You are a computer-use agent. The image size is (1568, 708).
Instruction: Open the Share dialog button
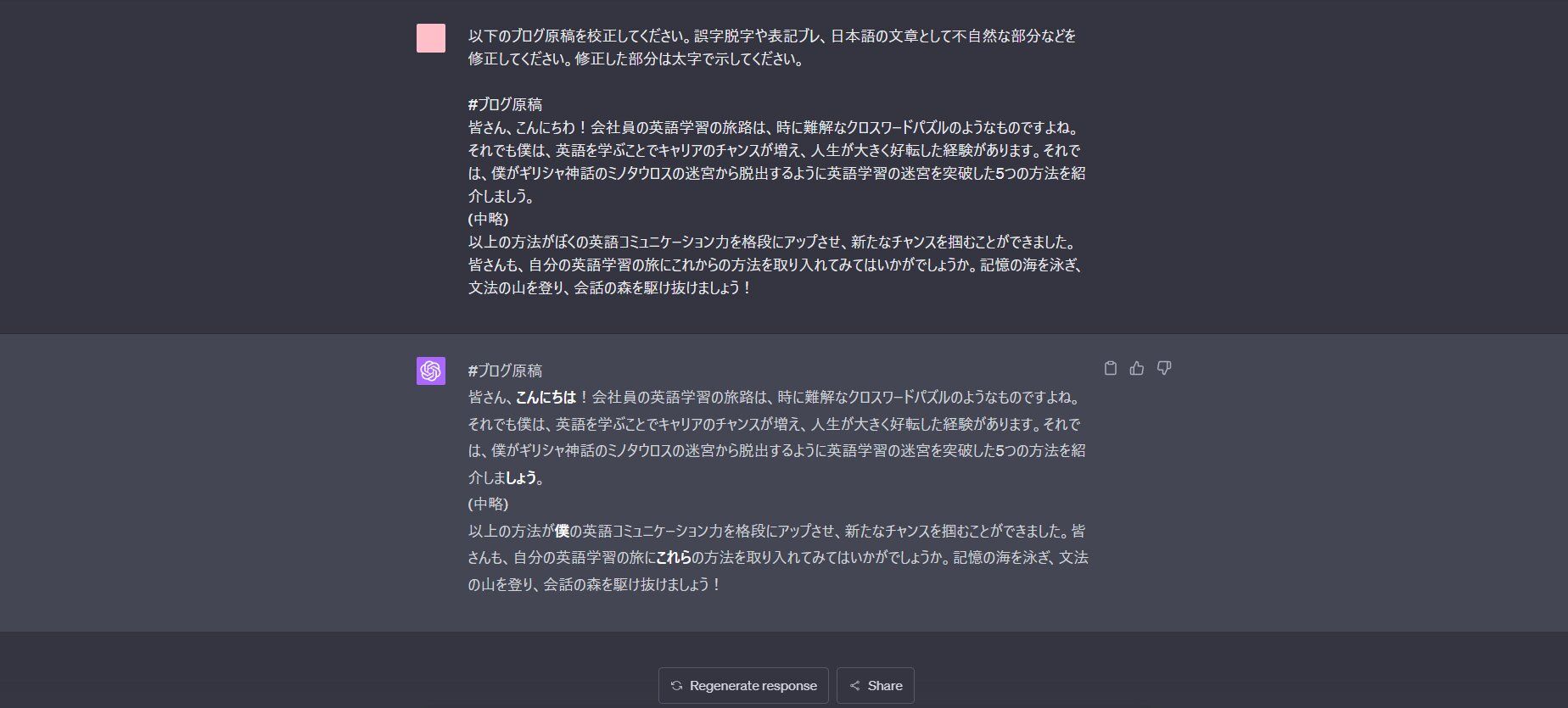pos(876,686)
